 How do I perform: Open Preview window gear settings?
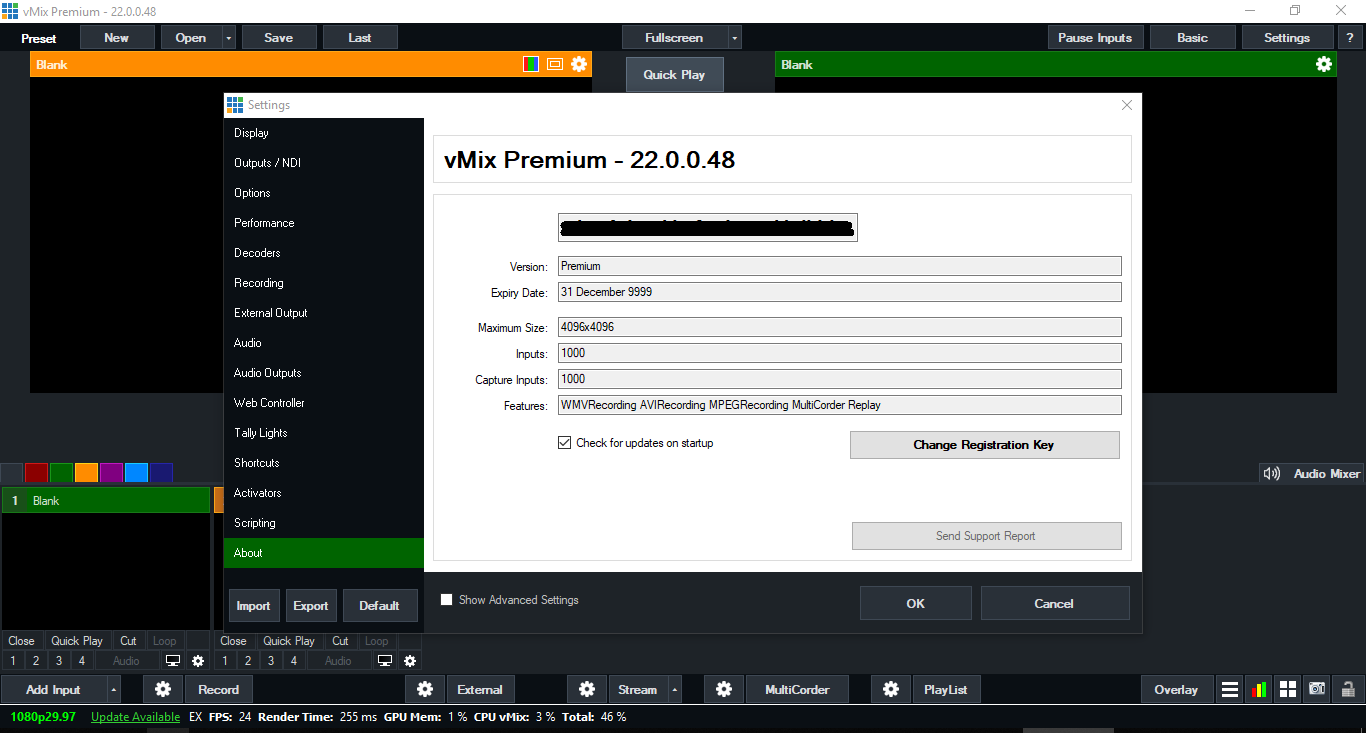coord(579,64)
